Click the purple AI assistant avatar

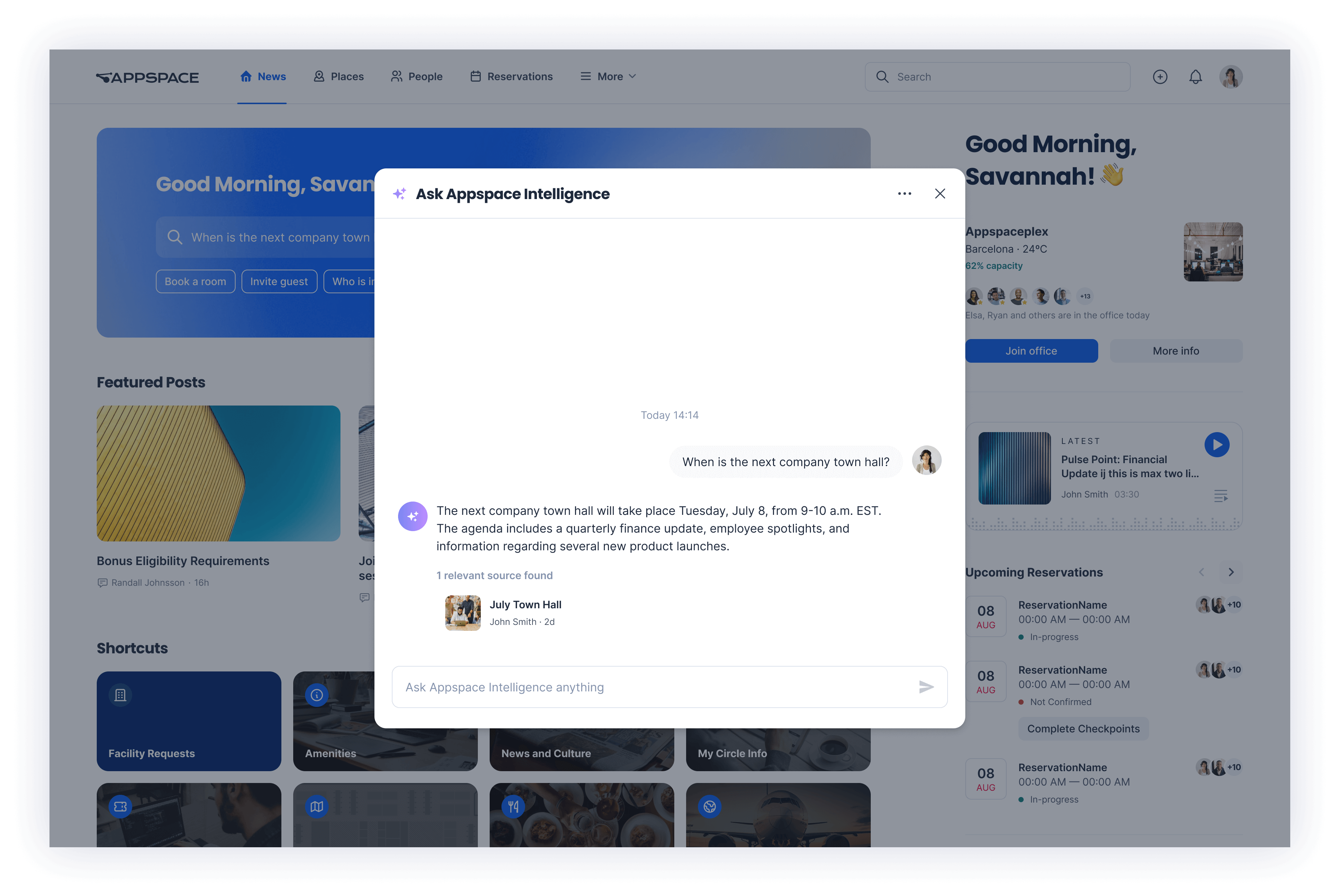(412, 517)
